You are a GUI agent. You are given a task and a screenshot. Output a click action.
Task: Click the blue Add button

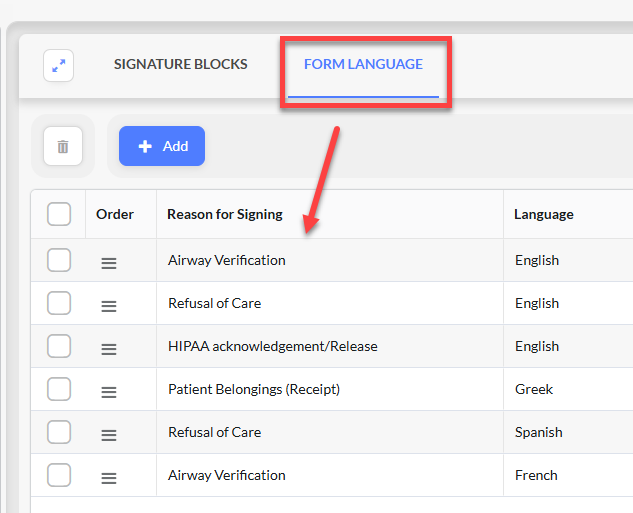(162, 146)
